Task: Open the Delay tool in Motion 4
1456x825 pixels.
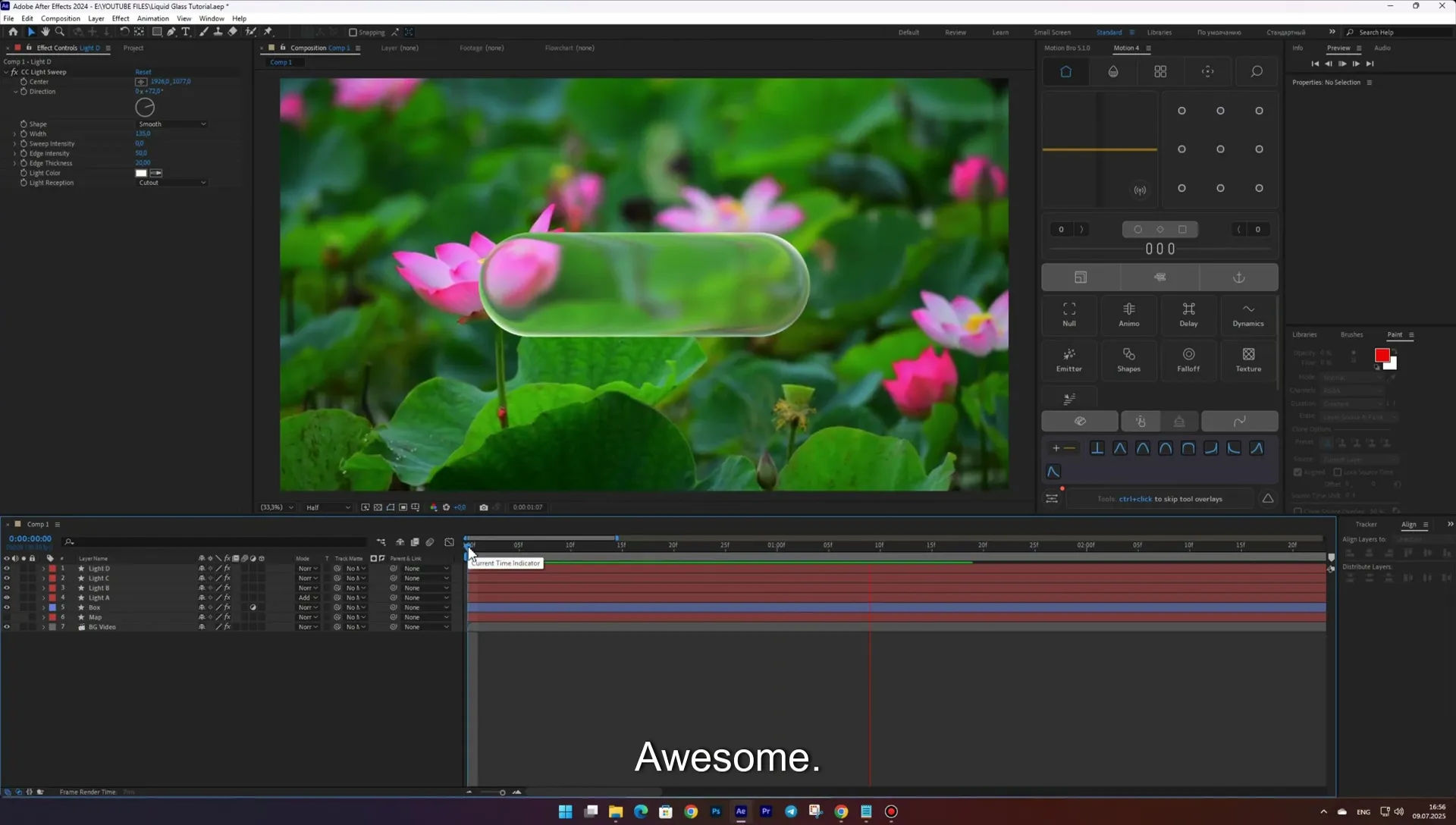Action: coord(1188,314)
